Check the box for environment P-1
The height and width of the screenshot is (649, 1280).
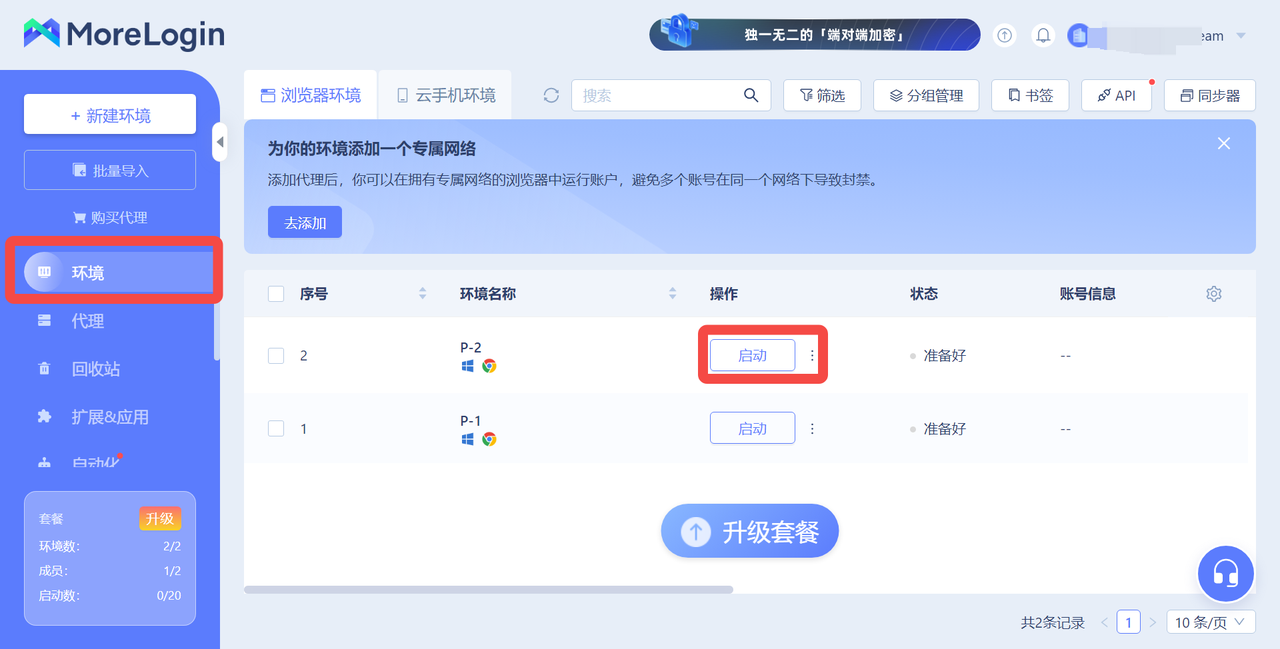coord(276,429)
